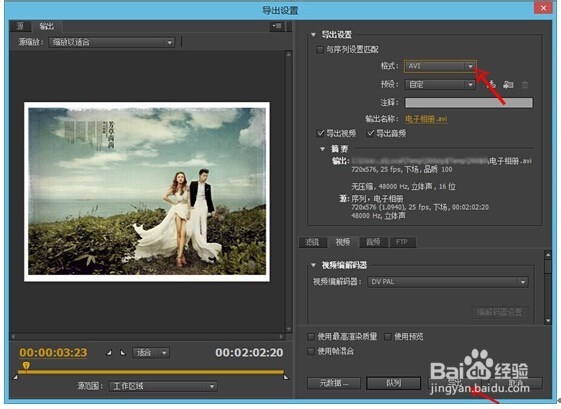This screenshot has width=561, height=409.
Task: Click the orange export range bar
Action: (x=151, y=372)
